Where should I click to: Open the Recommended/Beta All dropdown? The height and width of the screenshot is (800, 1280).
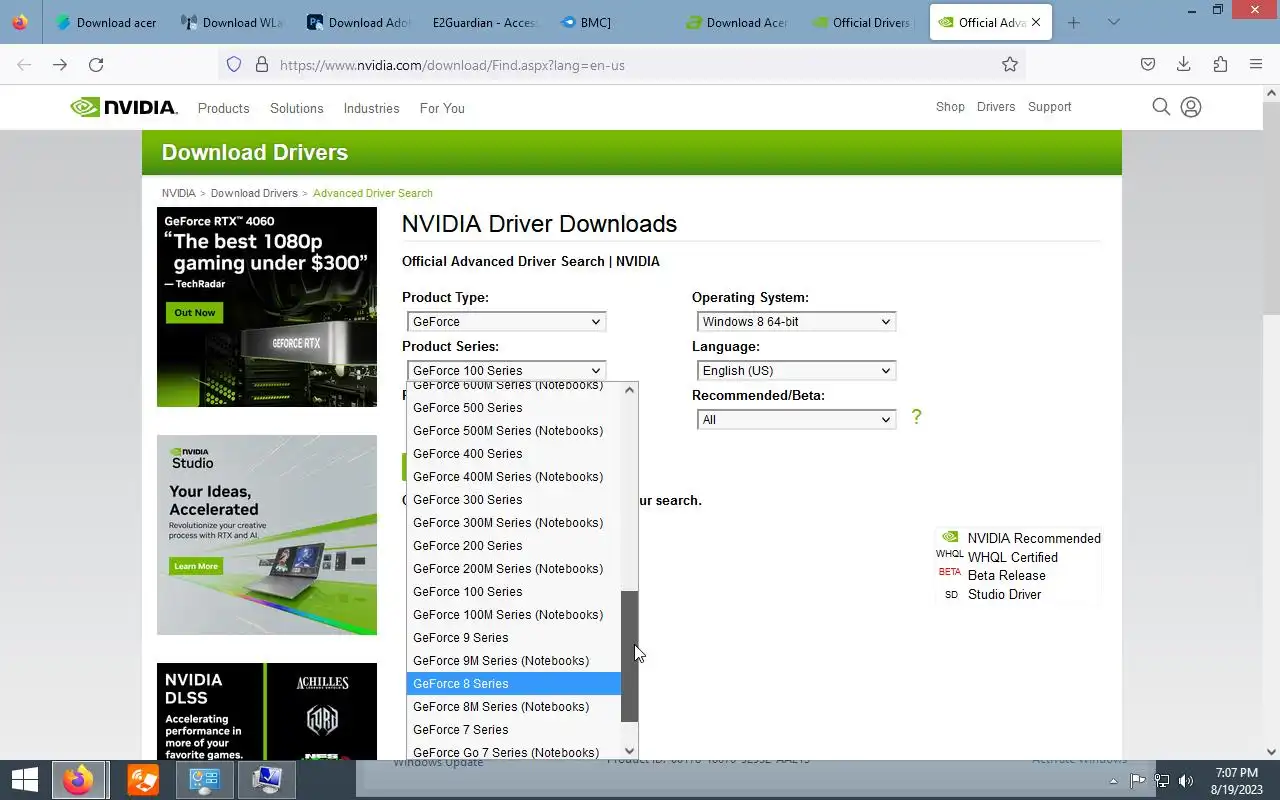click(796, 419)
